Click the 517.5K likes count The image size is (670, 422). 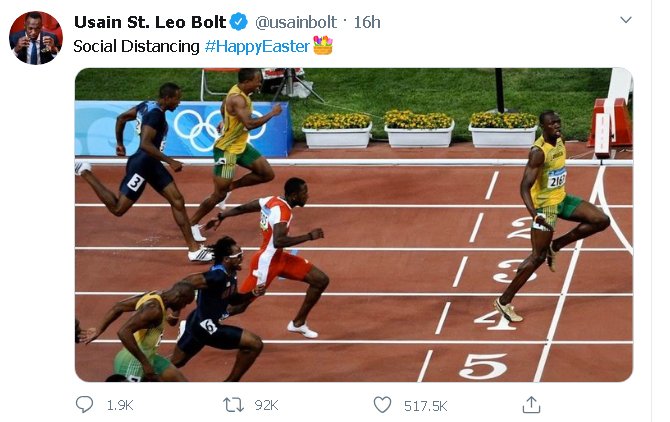(x=426, y=405)
